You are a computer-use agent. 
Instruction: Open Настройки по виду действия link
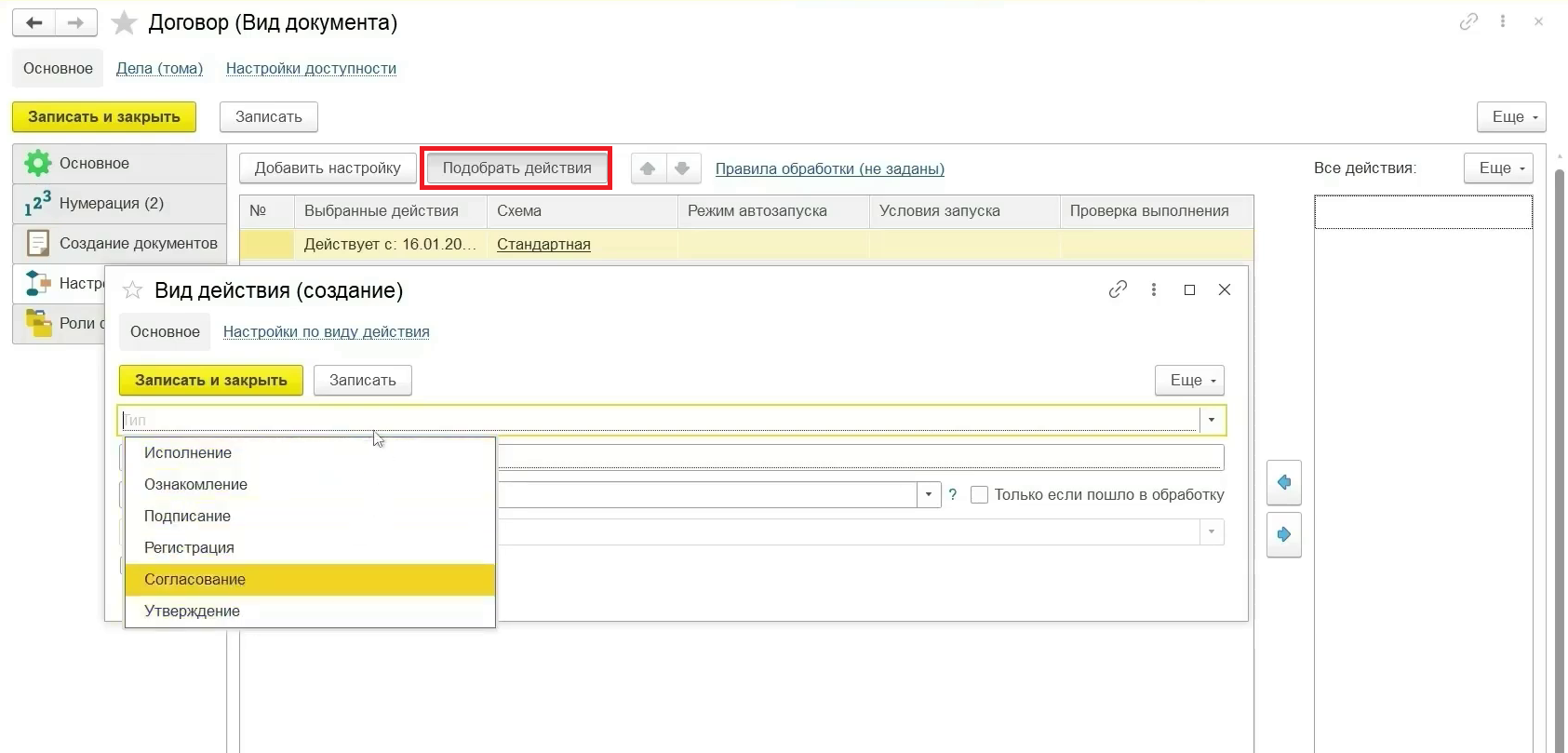[327, 332]
